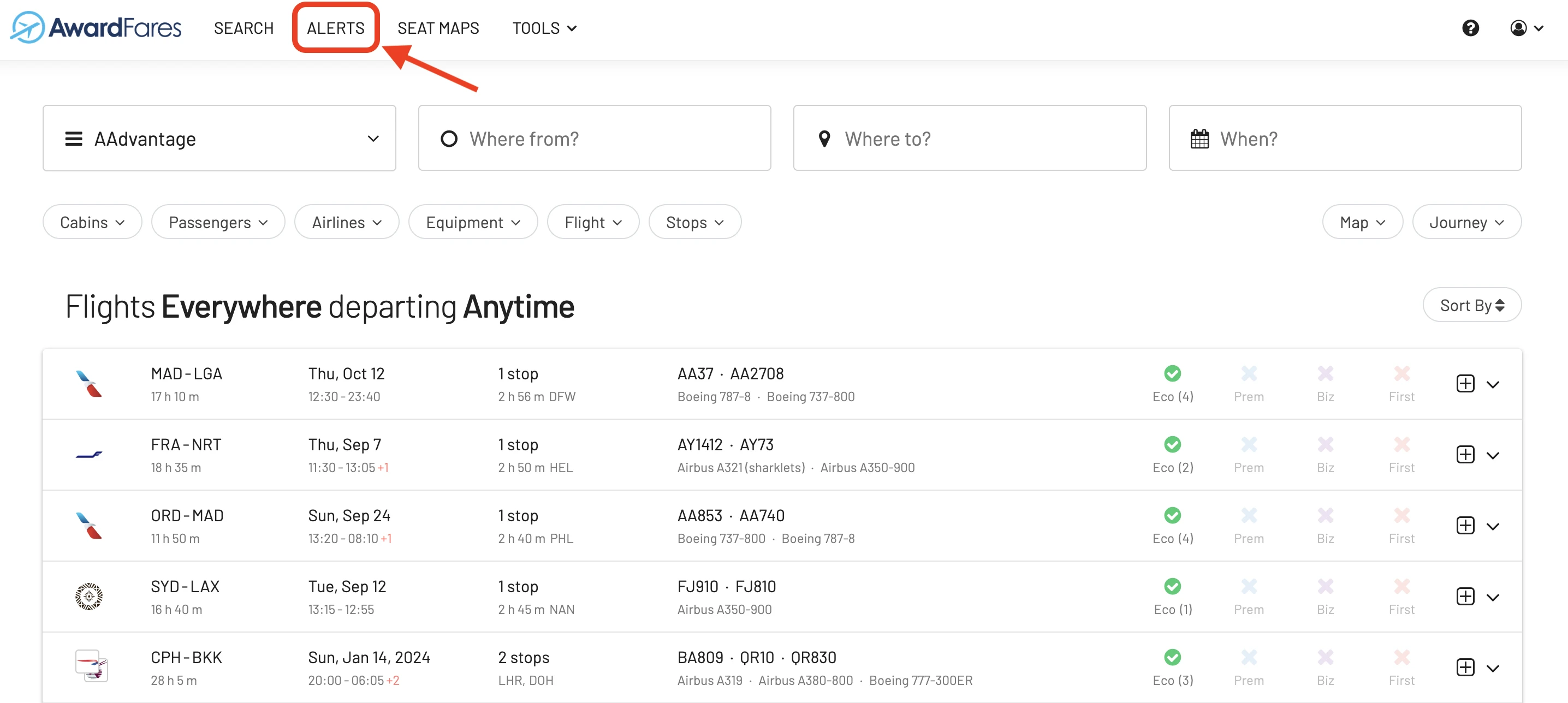Open the AAdvantage program dropdown
This screenshot has height=703, width=1568.
pos(219,138)
